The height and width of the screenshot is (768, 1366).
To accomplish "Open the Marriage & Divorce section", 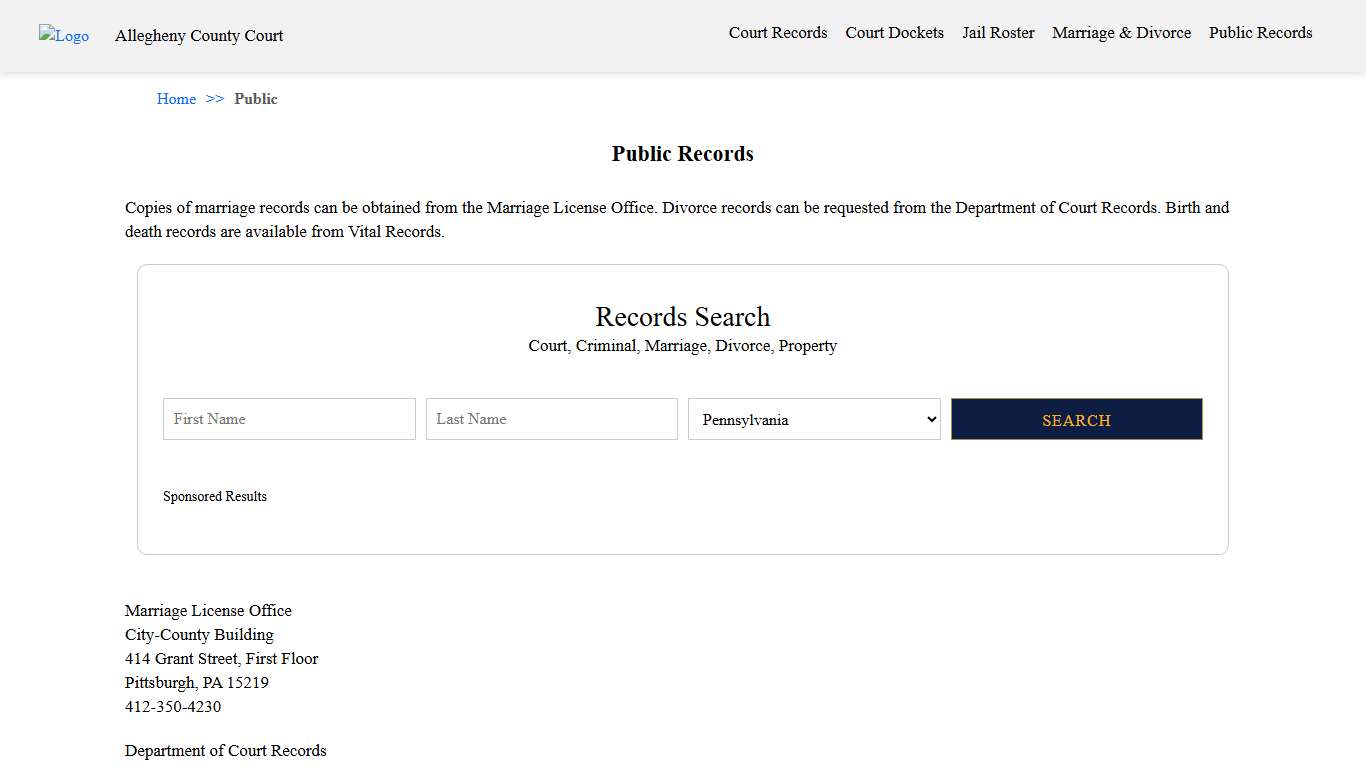I will 1121,32.
